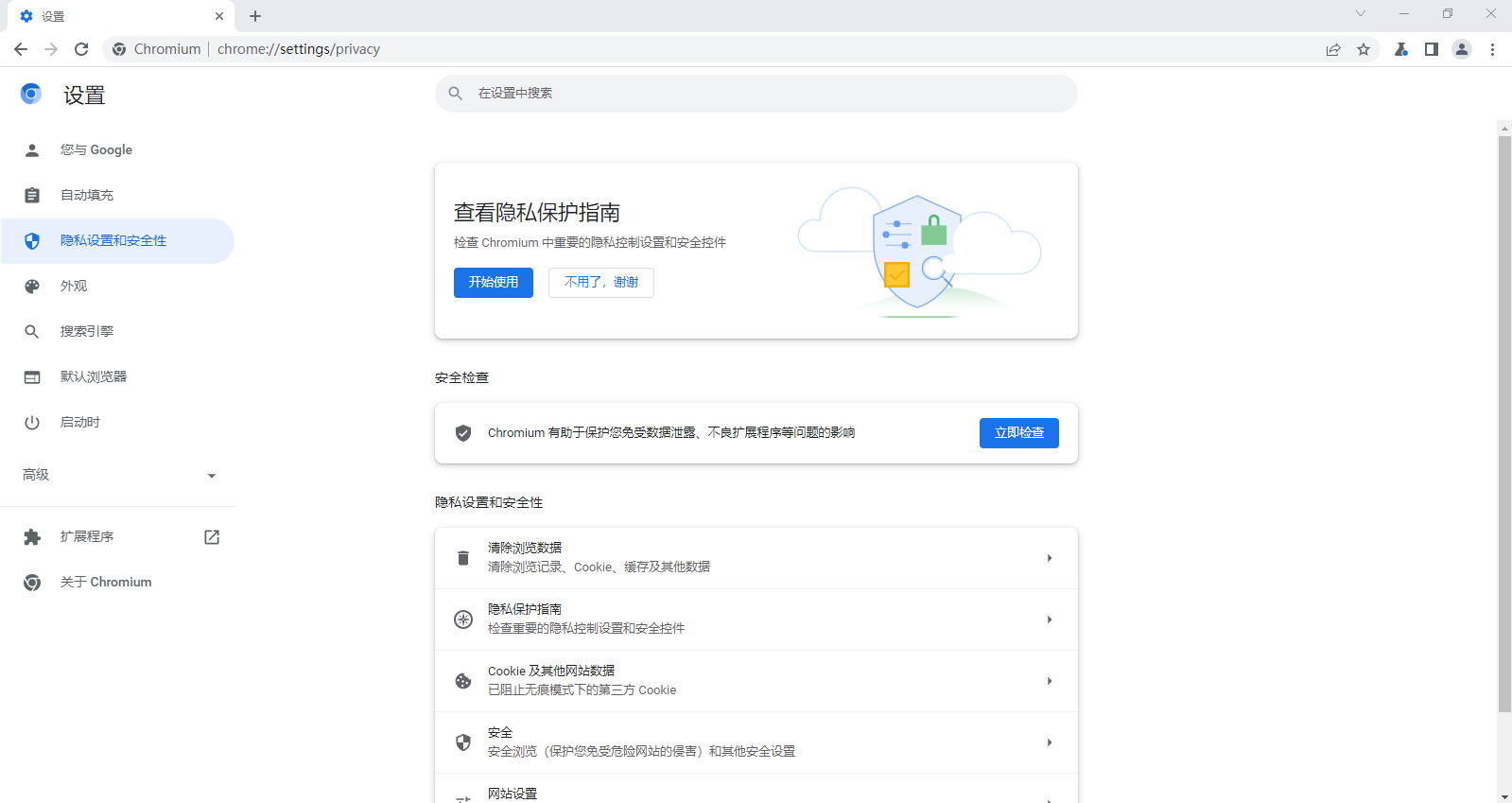Click the experiments flask icon
Viewport: 1512px width, 803px height.
click(1401, 49)
